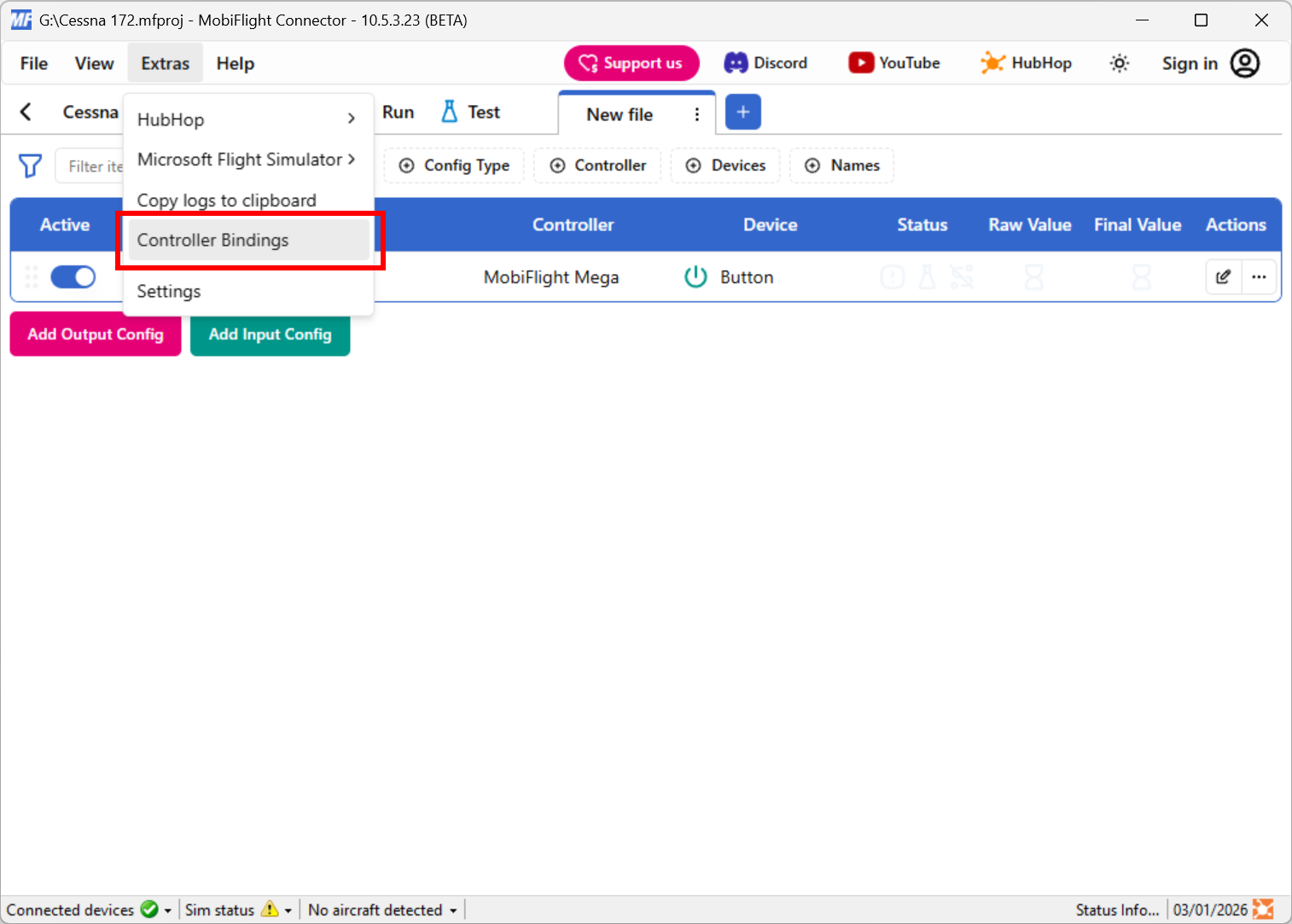Open the ellipsis actions menu for the config row

click(1260, 276)
